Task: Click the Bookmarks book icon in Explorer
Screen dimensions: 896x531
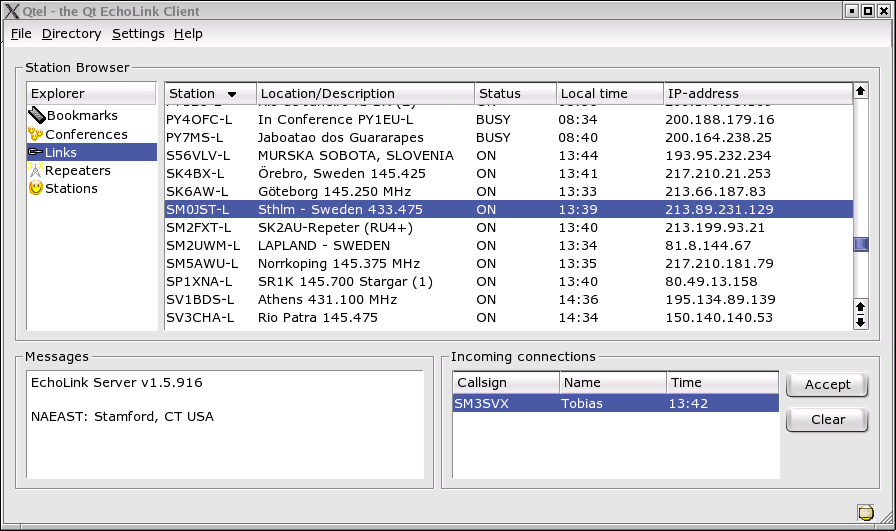Action: 36,116
